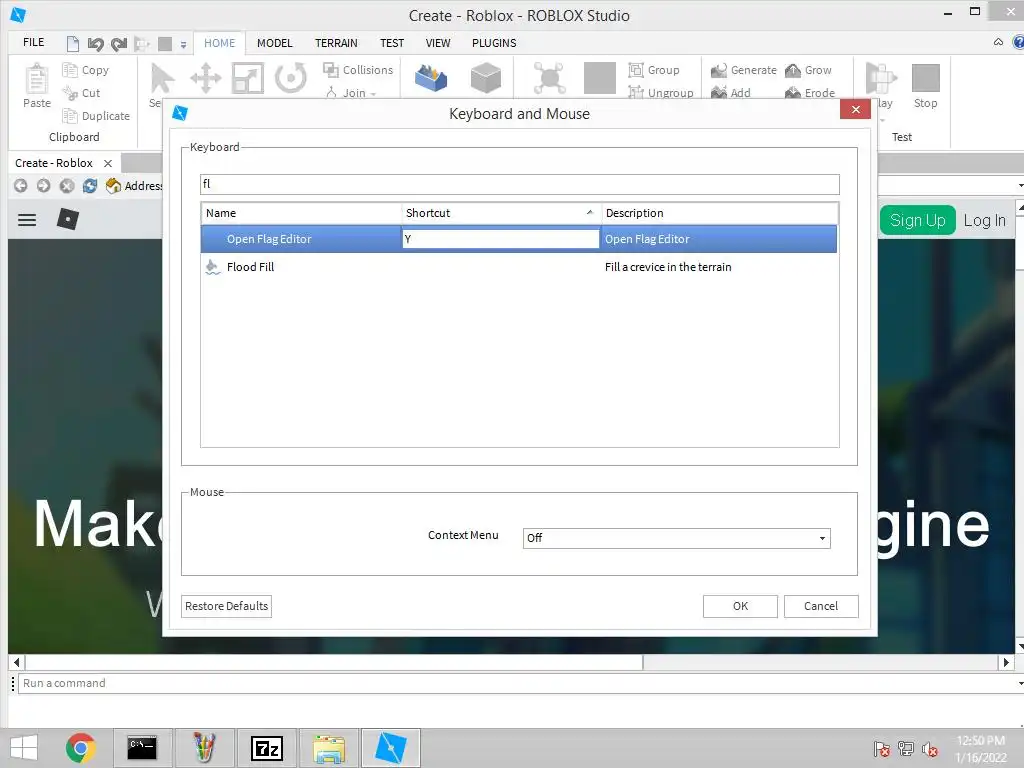Select the Move tool icon
Image resolution: width=1024 pixels, height=768 pixels.
click(x=205, y=78)
